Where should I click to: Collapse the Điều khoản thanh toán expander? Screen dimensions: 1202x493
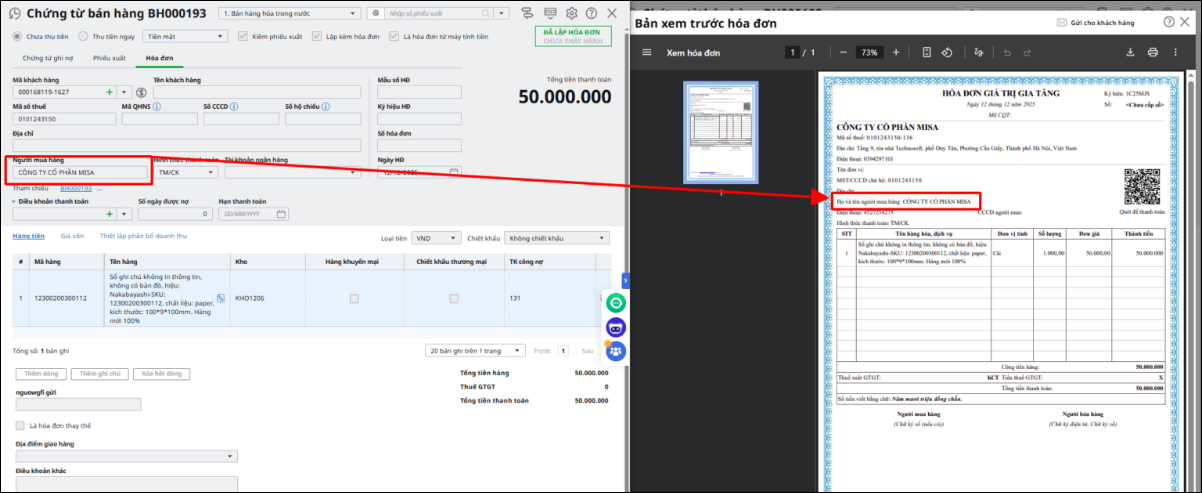click(13, 201)
